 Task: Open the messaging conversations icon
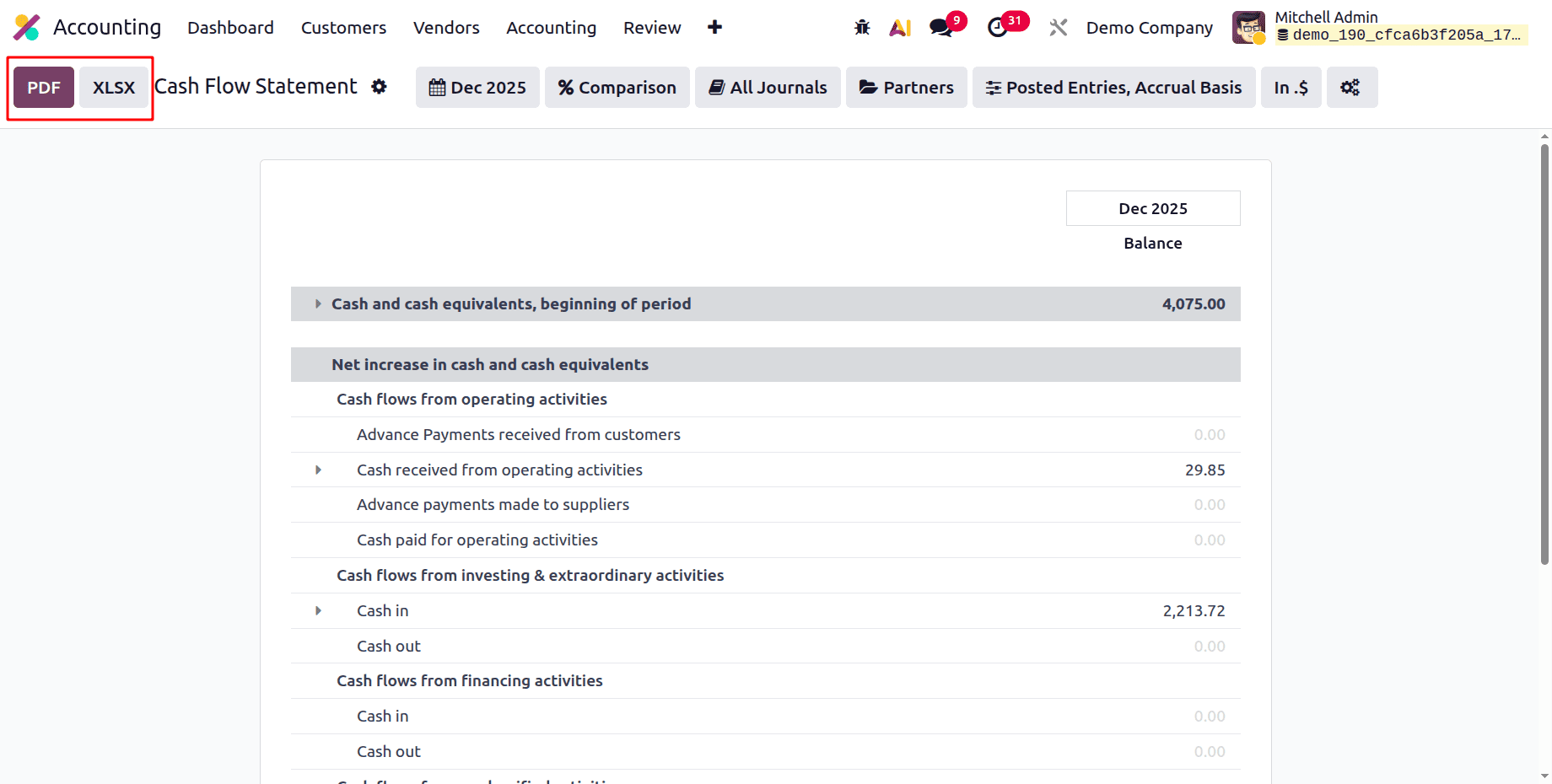[x=940, y=27]
